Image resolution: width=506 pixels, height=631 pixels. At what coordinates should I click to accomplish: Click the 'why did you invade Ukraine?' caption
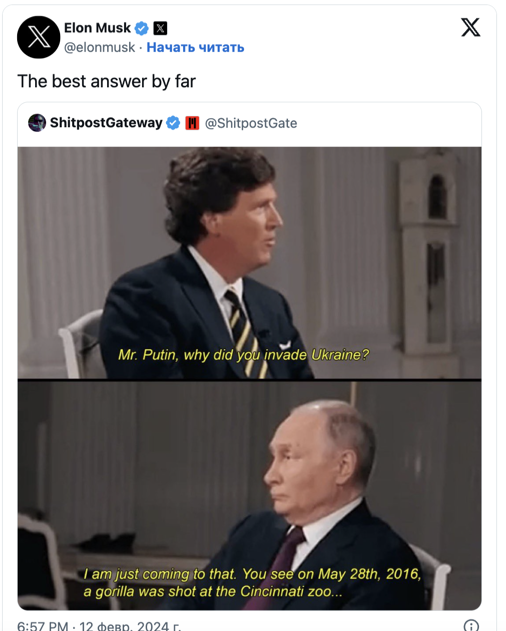click(x=276, y=355)
